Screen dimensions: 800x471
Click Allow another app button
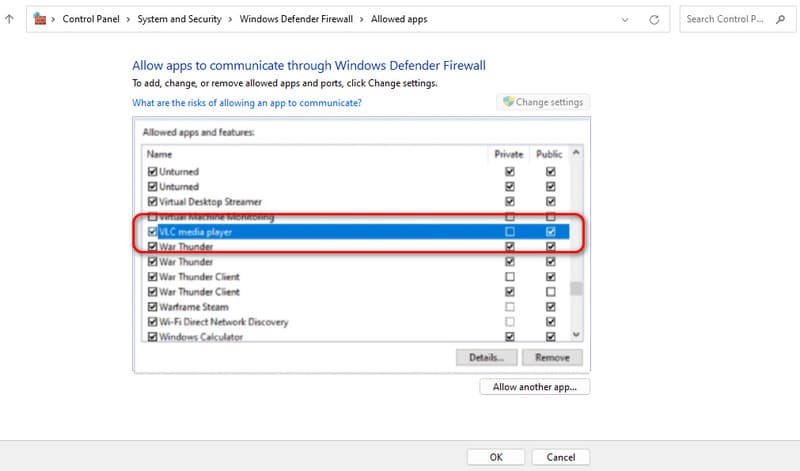(x=535, y=387)
